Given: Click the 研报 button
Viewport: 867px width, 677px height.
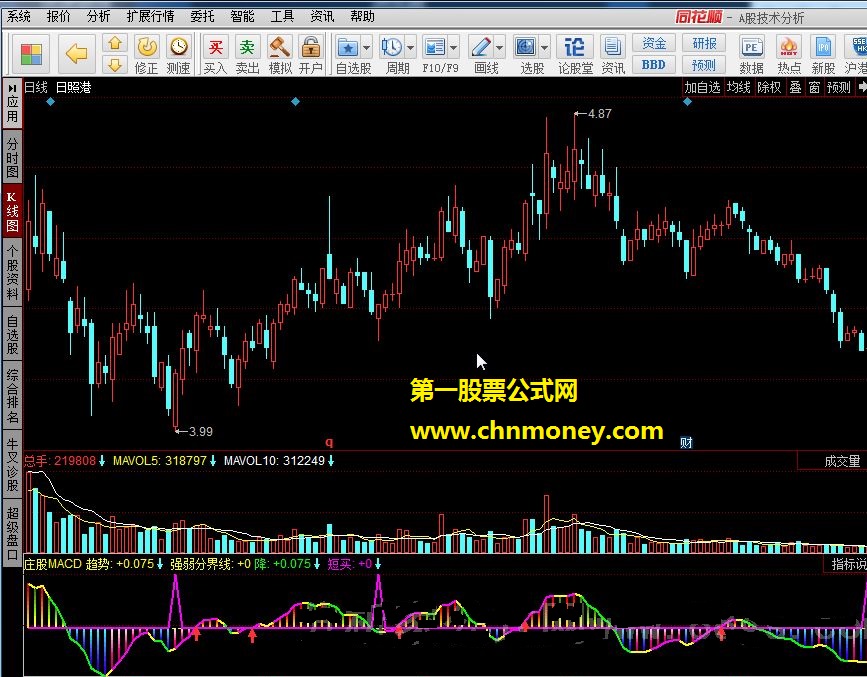Looking at the screenshot, I should (704, 43).
